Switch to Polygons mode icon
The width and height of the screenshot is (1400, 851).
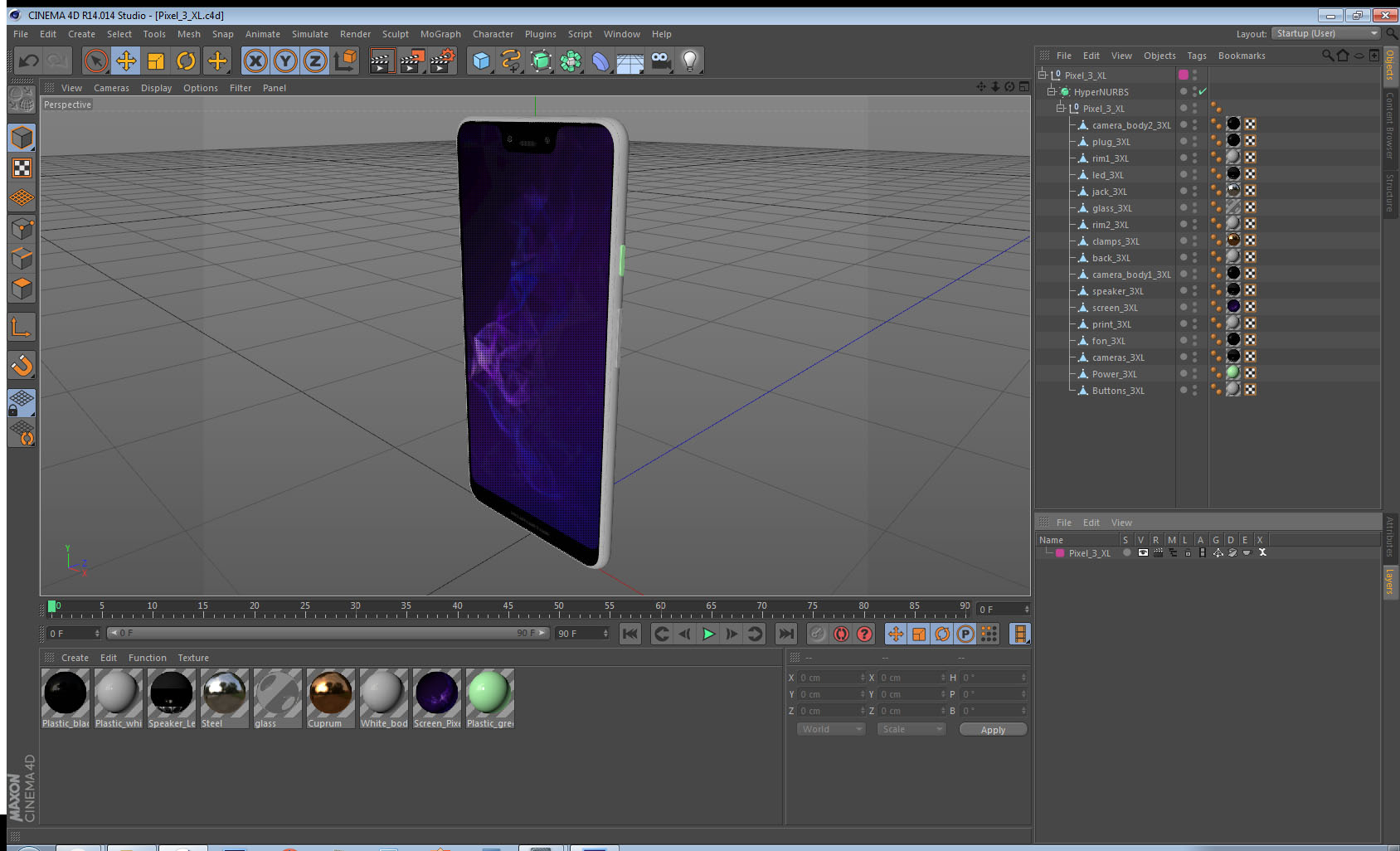click(x=22, y=288)
